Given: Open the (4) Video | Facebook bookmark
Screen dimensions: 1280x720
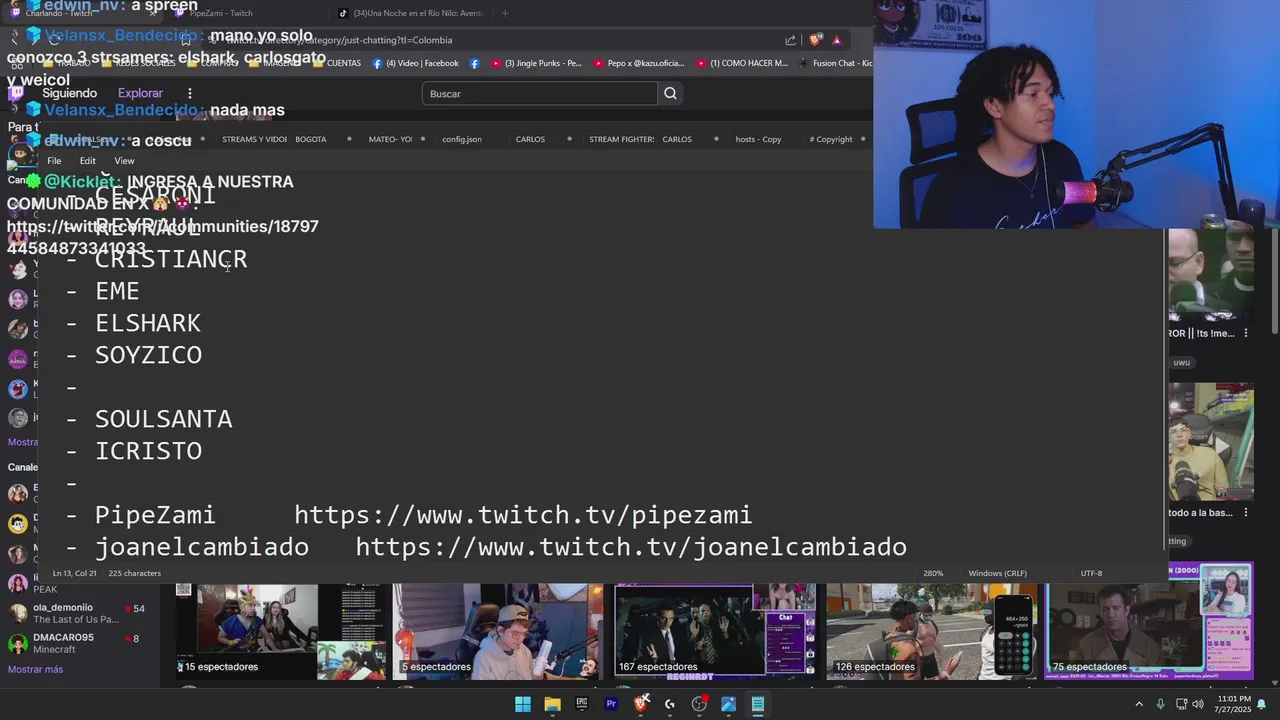Looking at the screenshot, I should [415, 63].
